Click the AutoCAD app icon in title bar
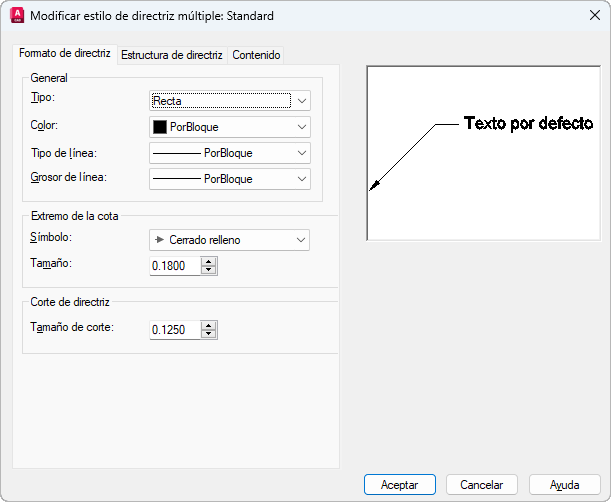 (17, 16)
